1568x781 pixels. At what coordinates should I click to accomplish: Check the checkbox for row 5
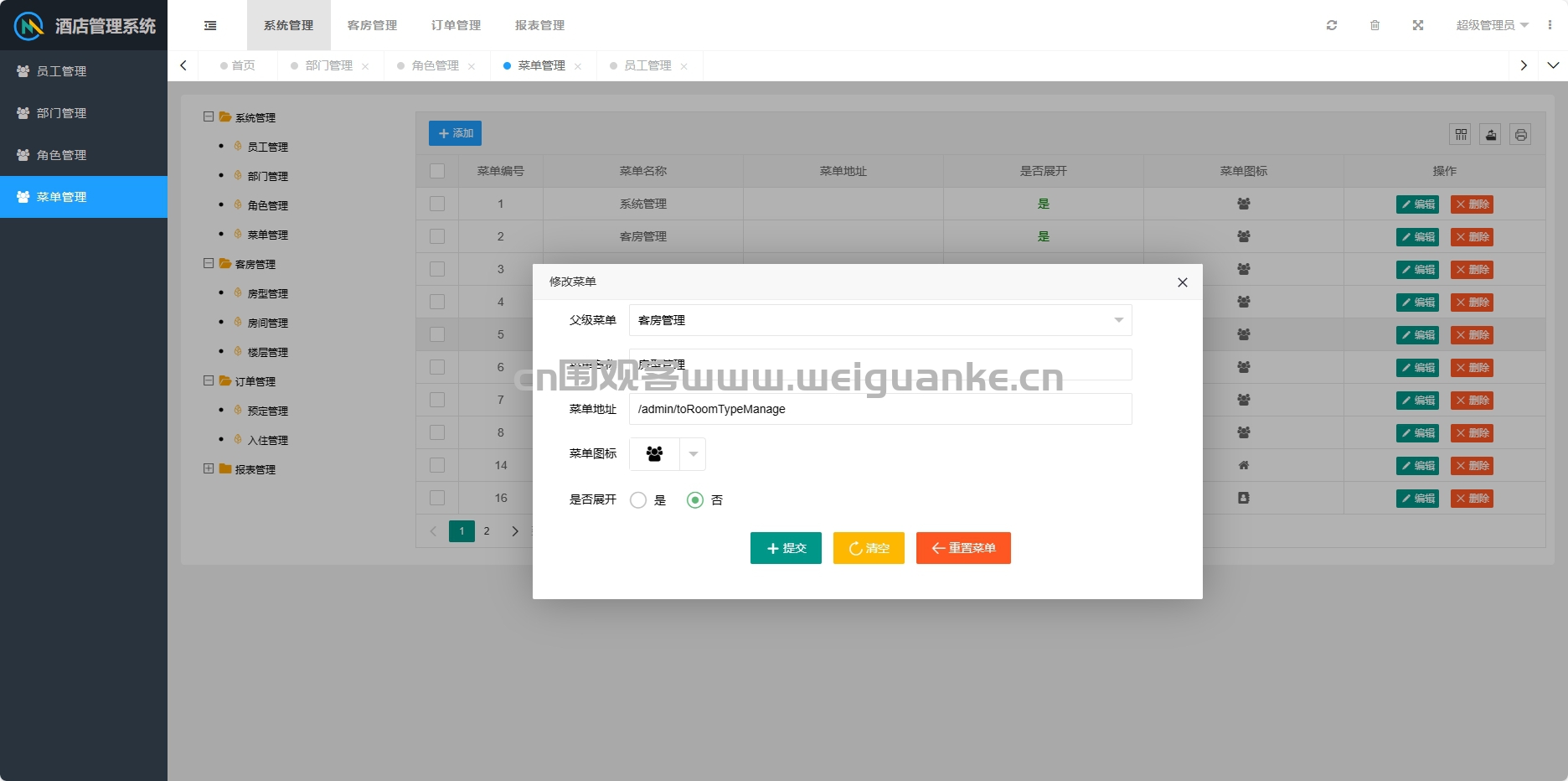(x=437, y=334)
